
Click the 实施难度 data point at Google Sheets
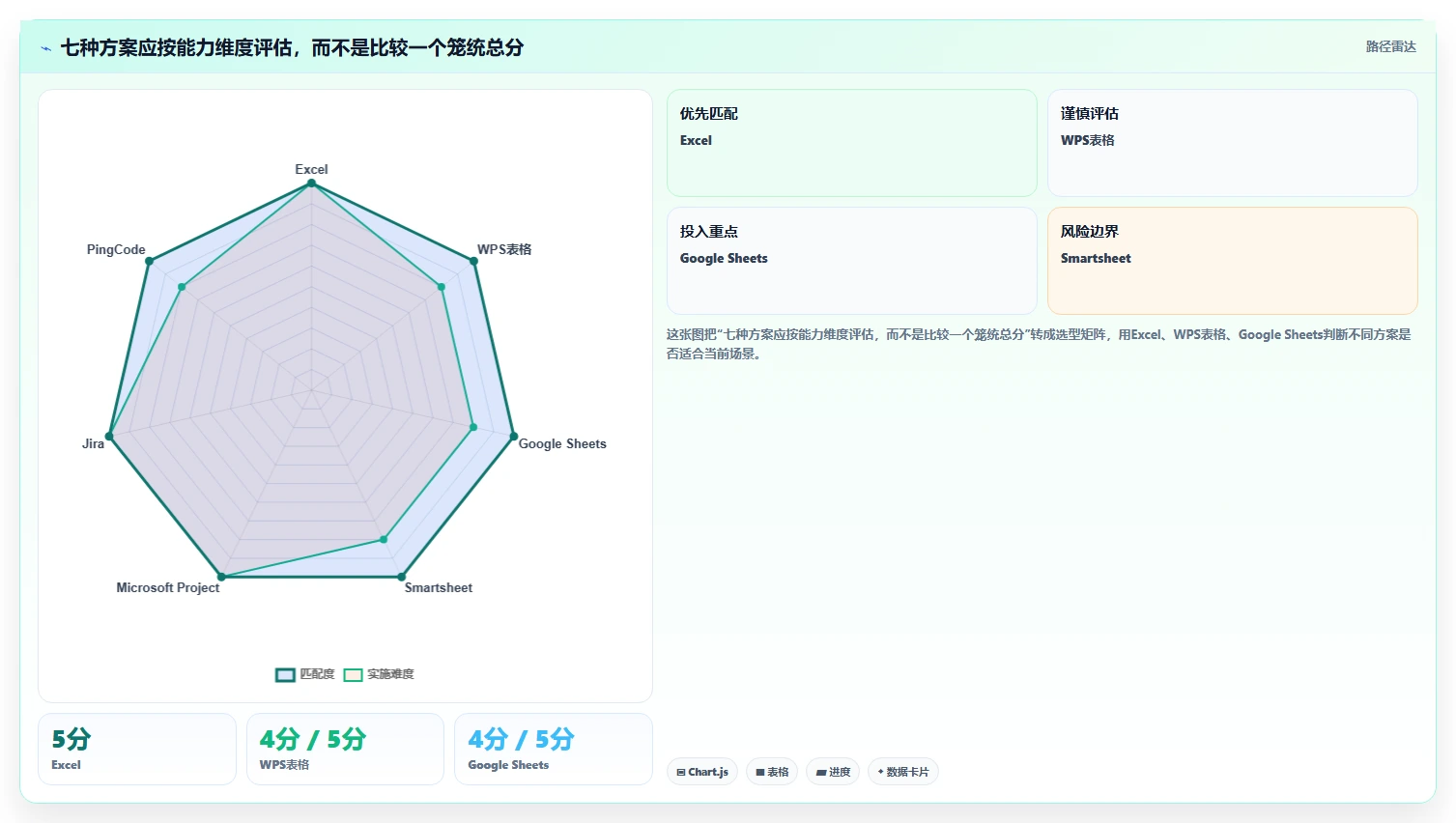(473, 427)
